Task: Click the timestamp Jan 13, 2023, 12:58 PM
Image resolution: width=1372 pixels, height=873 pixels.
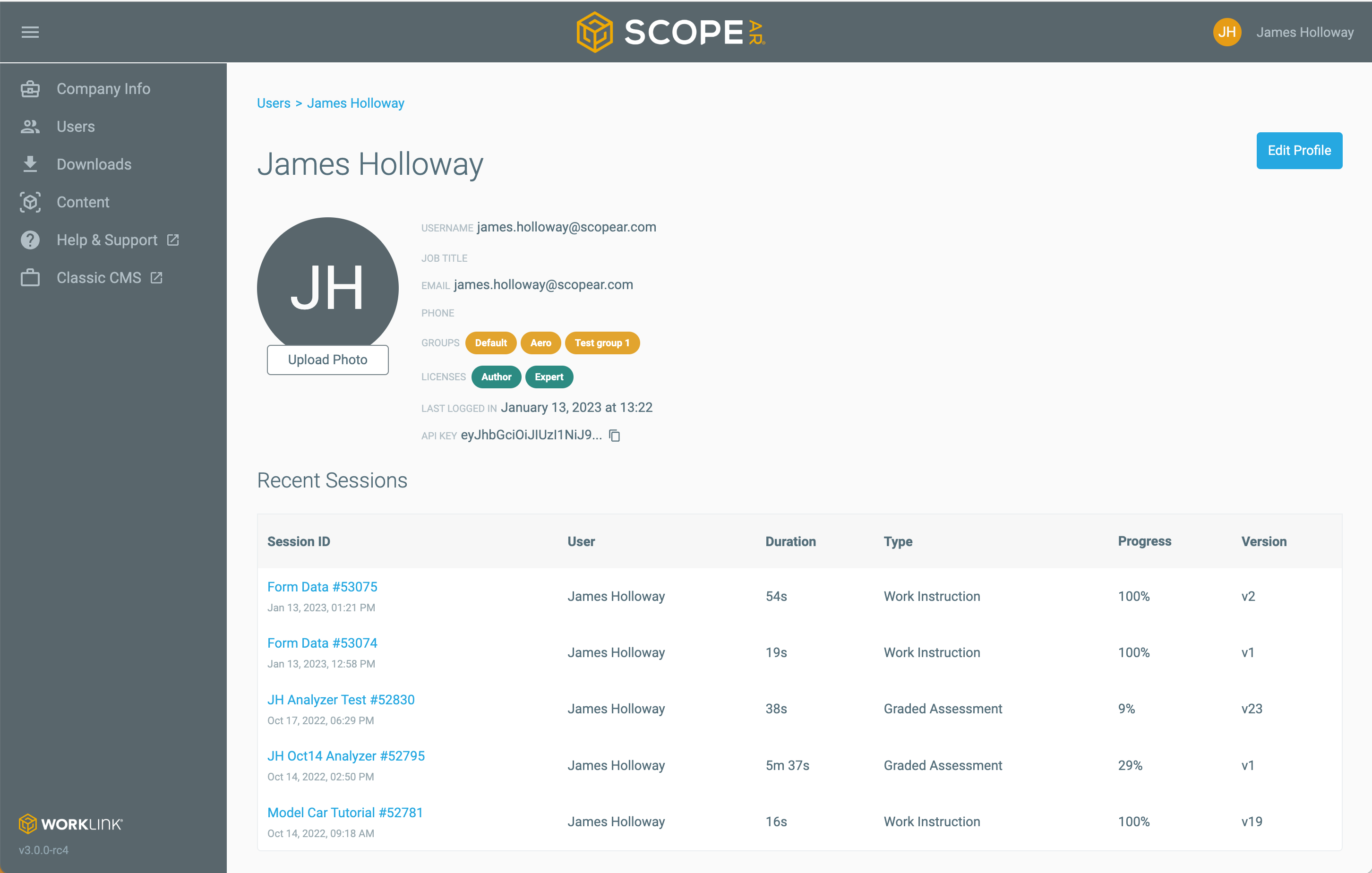Action: click(x=321, y=664)
